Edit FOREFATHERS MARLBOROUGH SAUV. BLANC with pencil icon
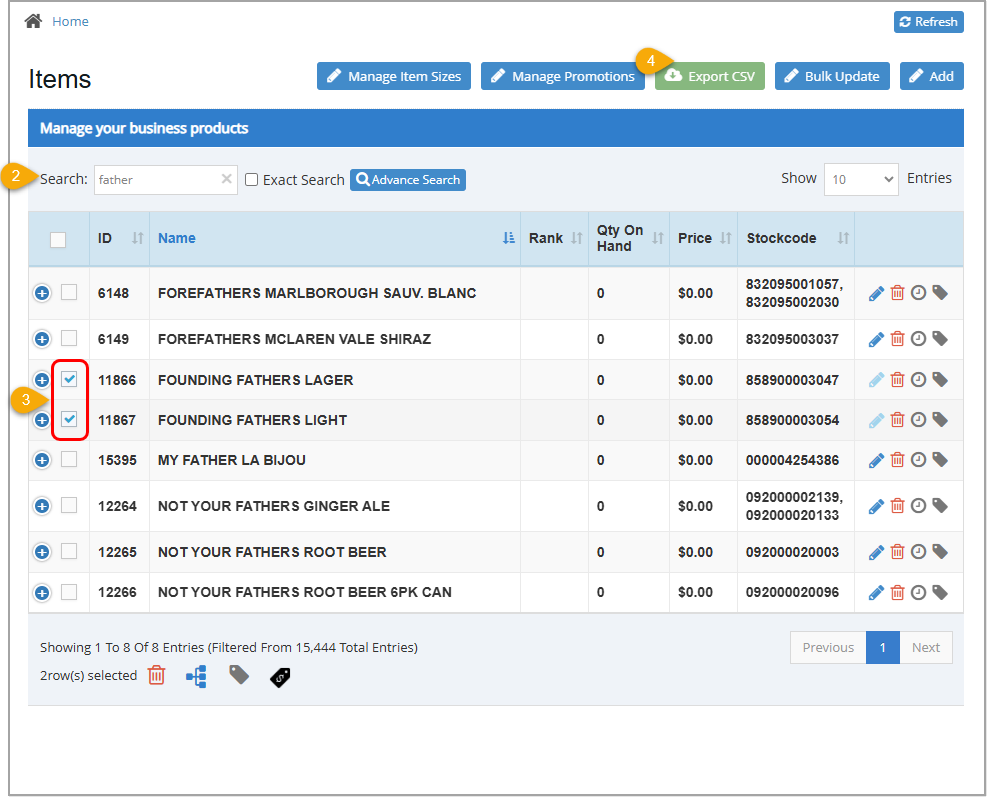This screenshot has width=988, height=798. 877,292
